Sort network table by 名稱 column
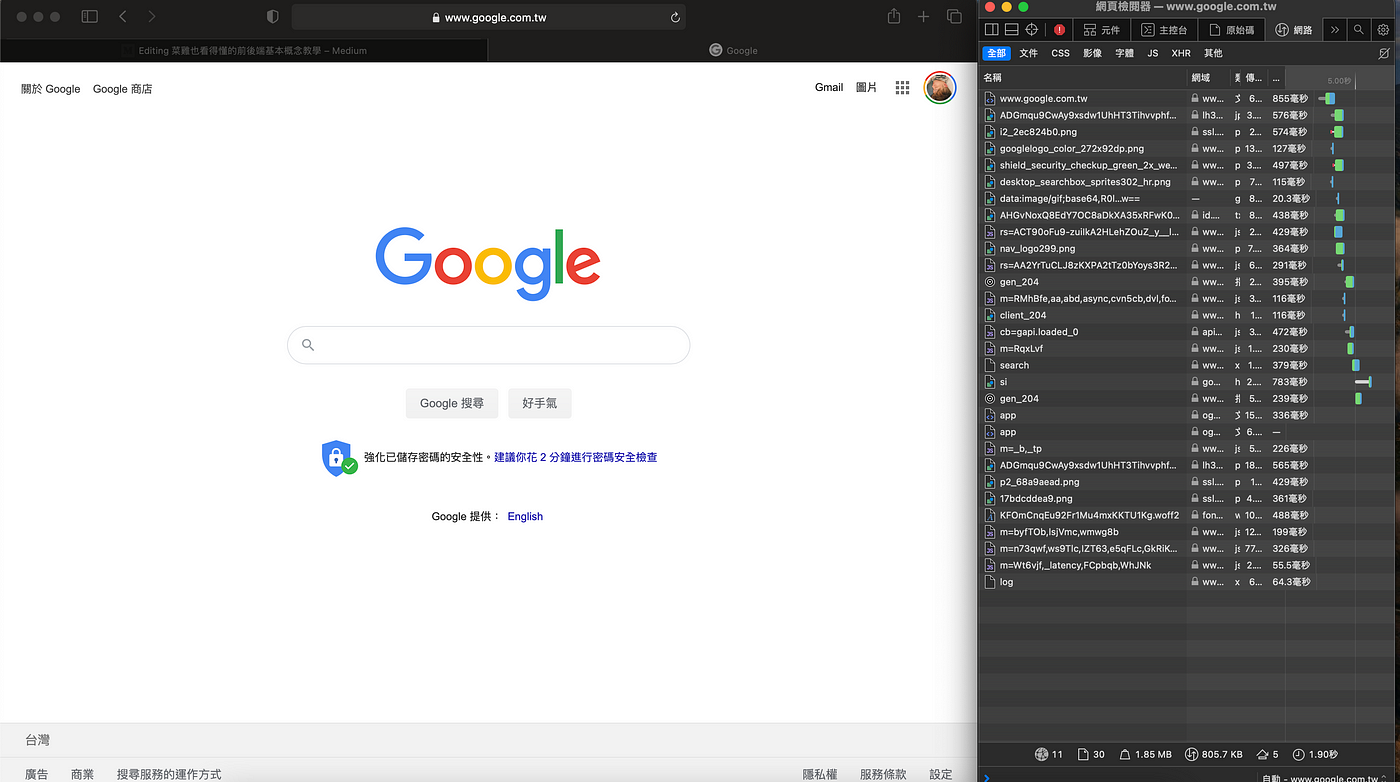The width and height of the screenshot is (1400, 782). [x=1083, y=77]
